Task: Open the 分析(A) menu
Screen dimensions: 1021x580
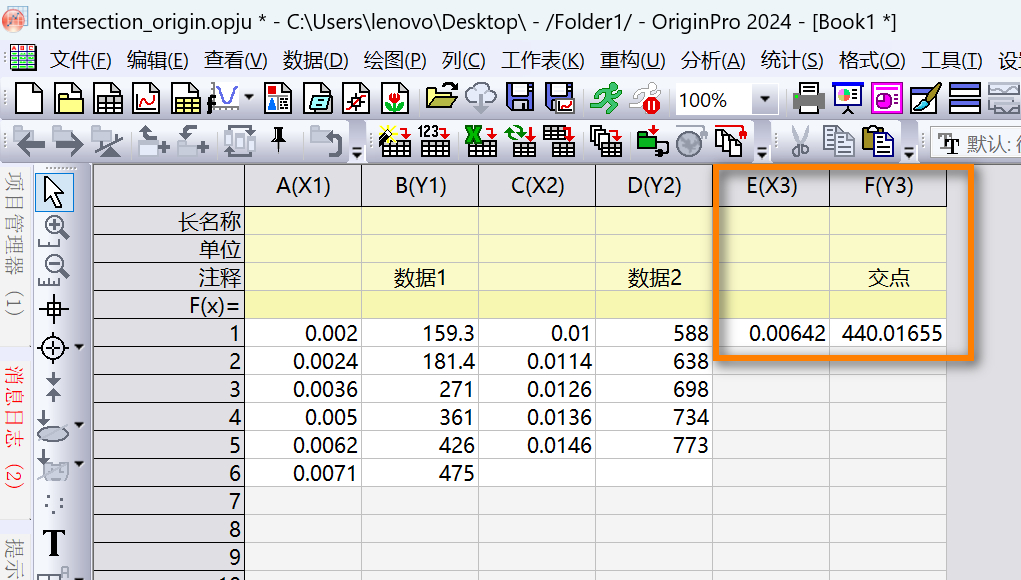Action: (713, 60)
